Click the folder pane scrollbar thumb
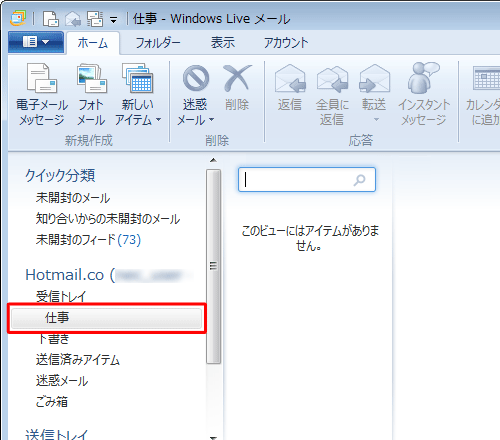The width and height of the screenshot is (500, 440). (x=213, y=267)
